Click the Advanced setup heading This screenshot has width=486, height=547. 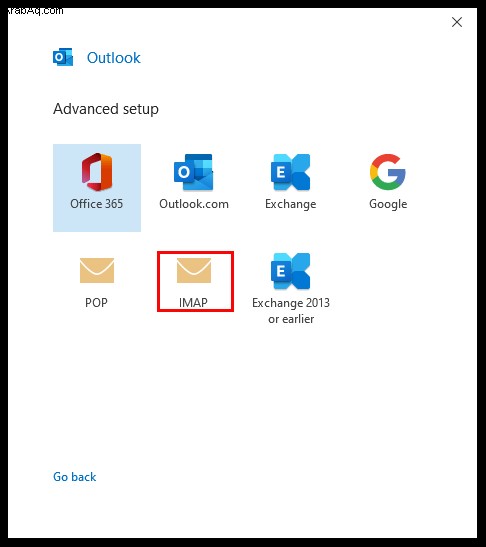[x=106, y=109]
